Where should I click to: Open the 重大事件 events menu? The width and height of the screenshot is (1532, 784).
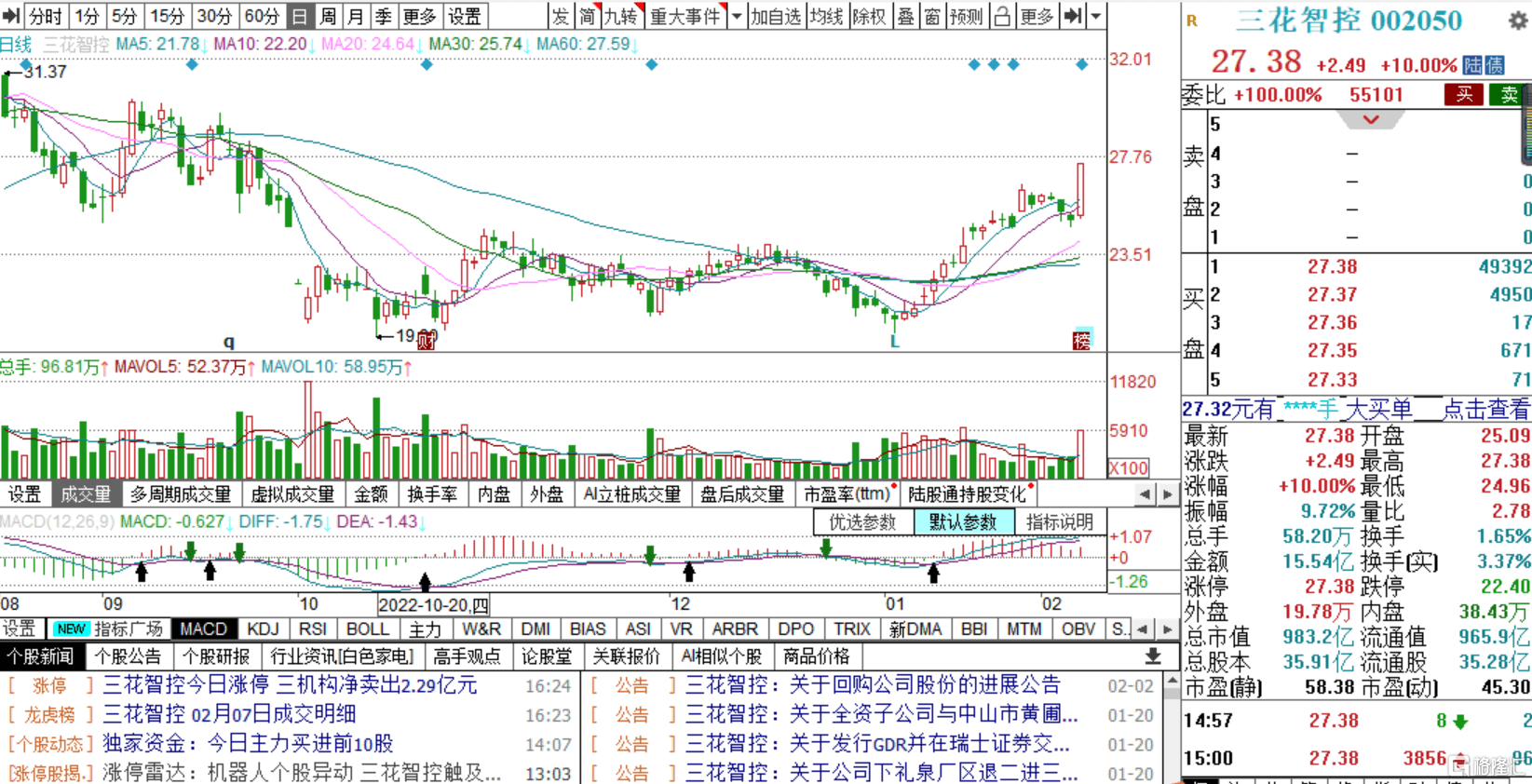point(685,16)
